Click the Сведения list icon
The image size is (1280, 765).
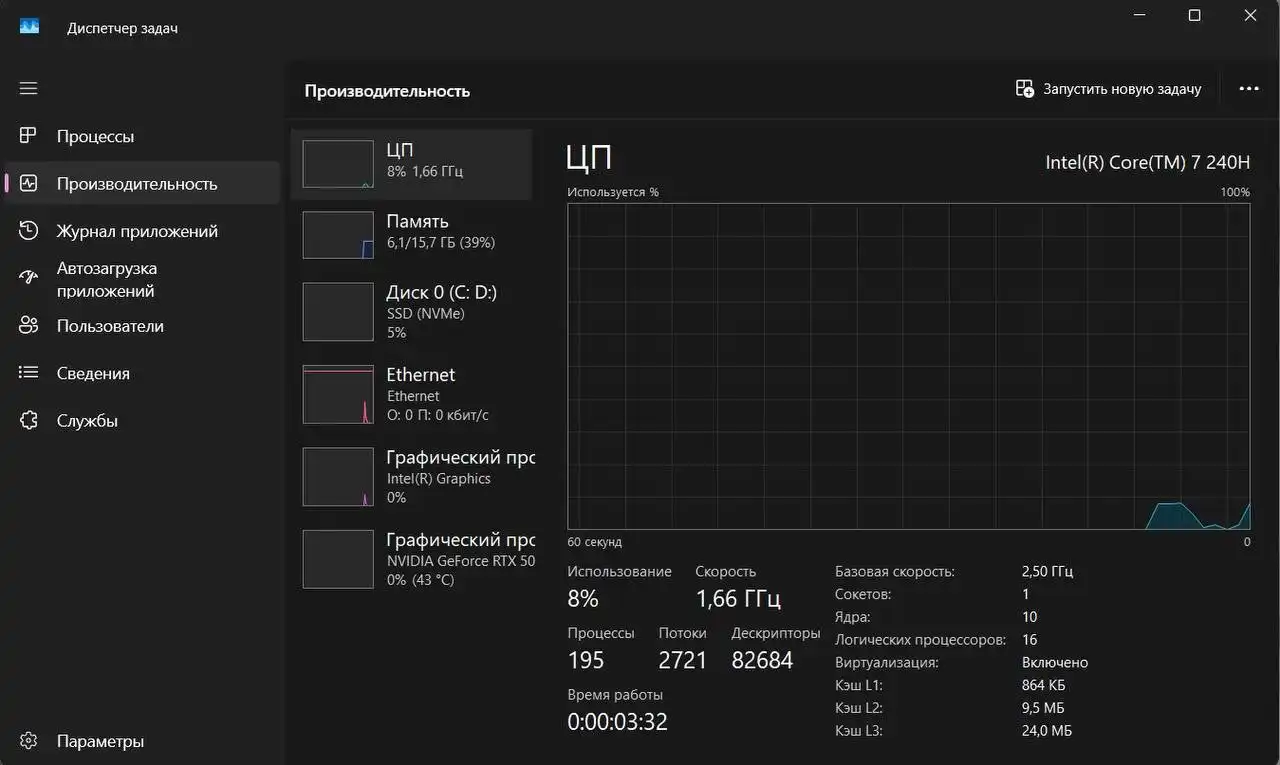[28, 373]
